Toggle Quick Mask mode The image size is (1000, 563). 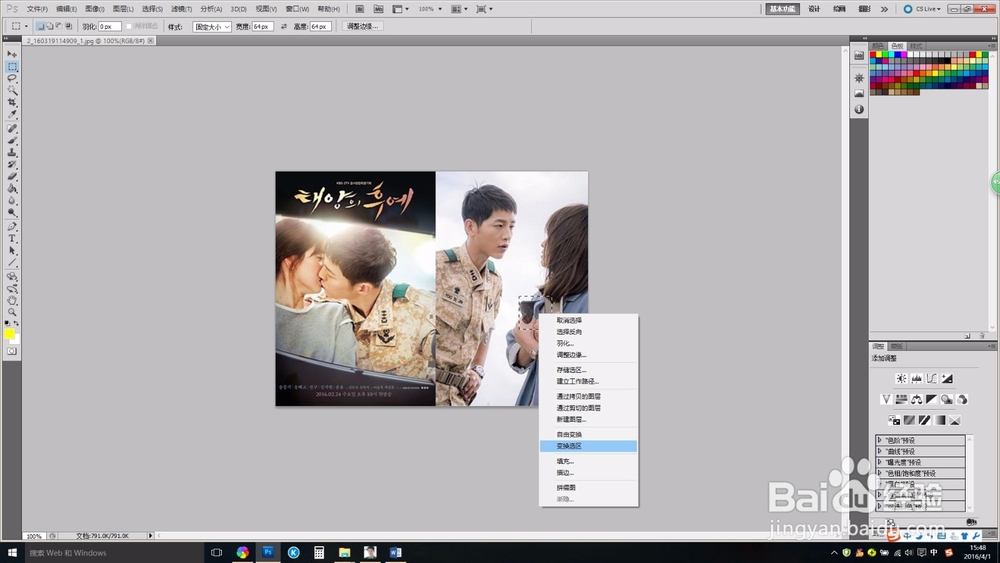pos(12,351)
